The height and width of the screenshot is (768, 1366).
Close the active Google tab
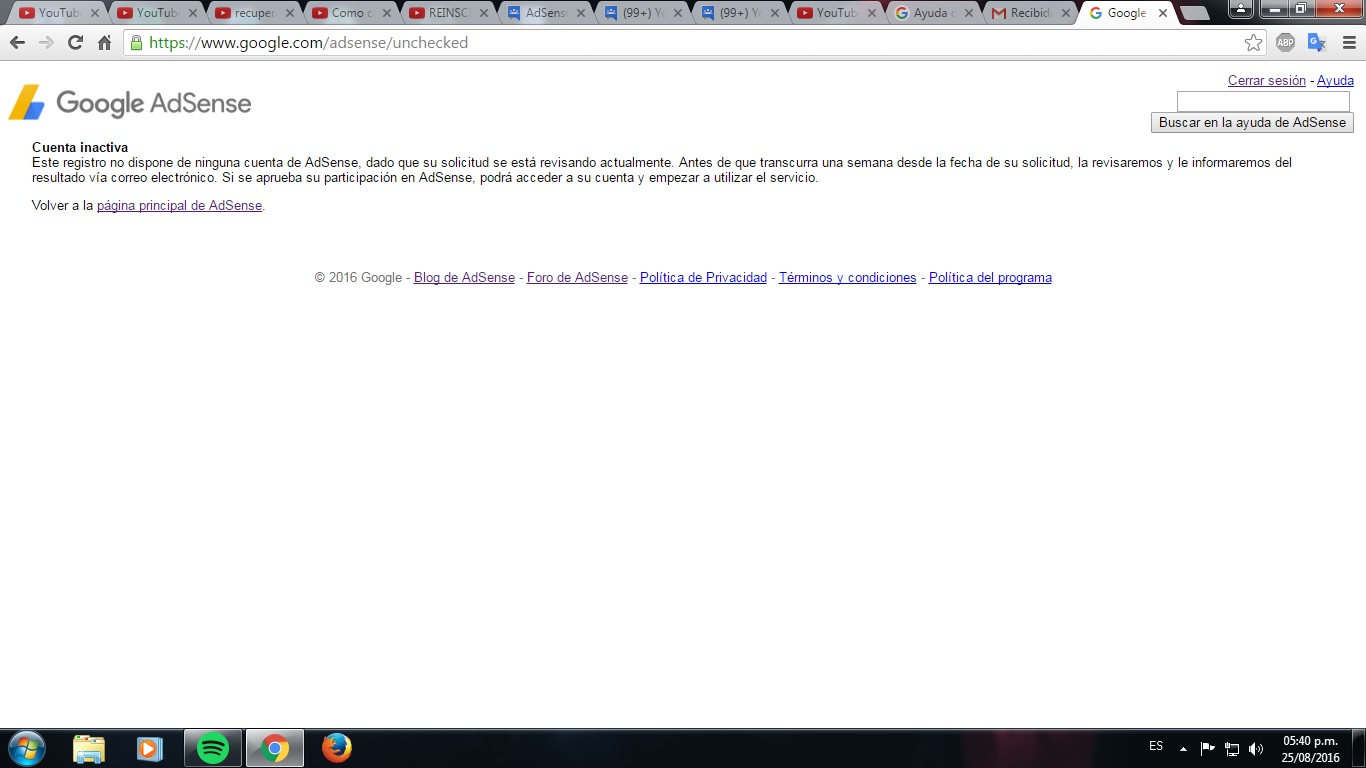pyautogui.click(x=1163, y=13)
